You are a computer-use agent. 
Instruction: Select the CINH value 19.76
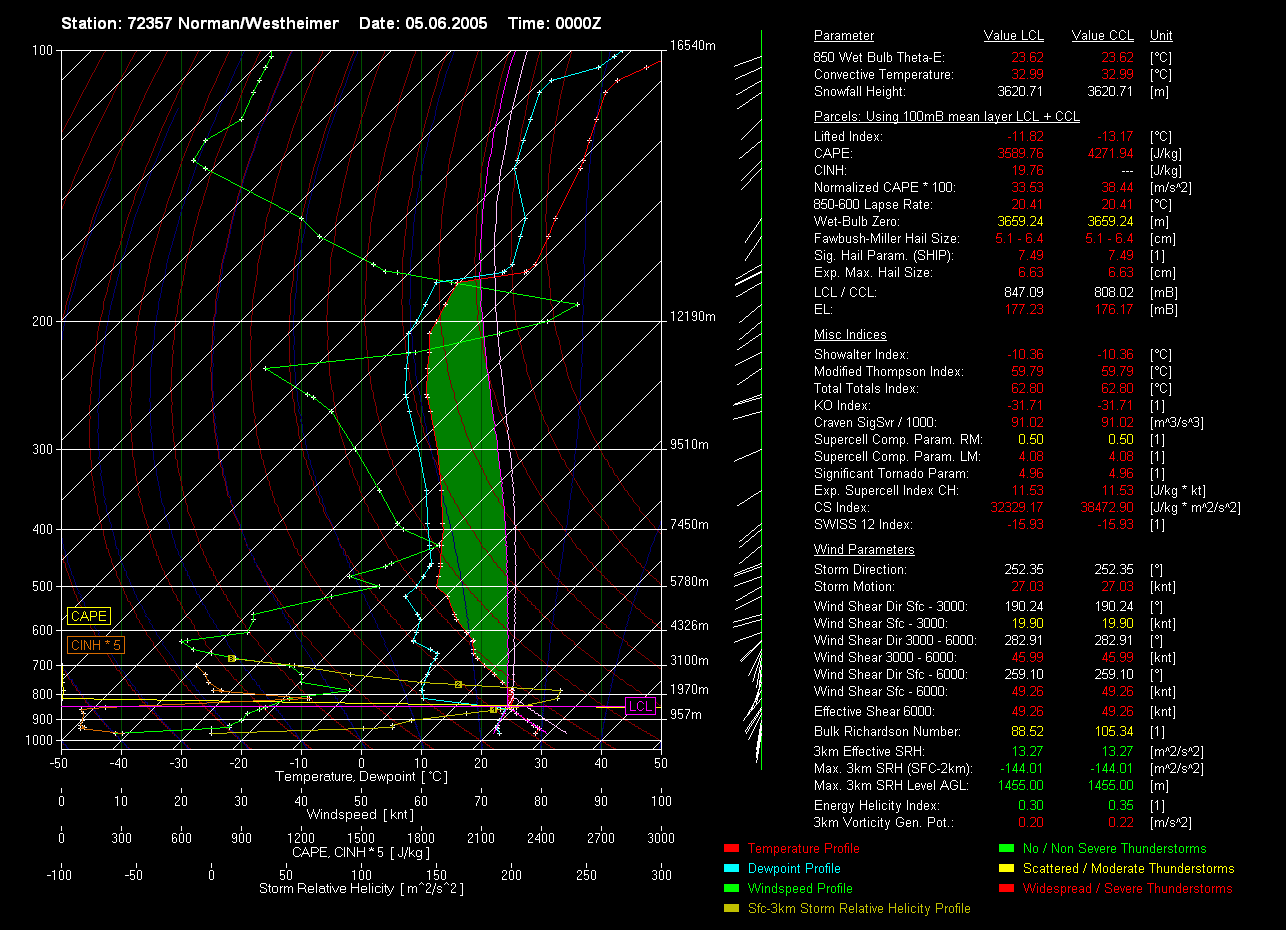coord(1027,171)
